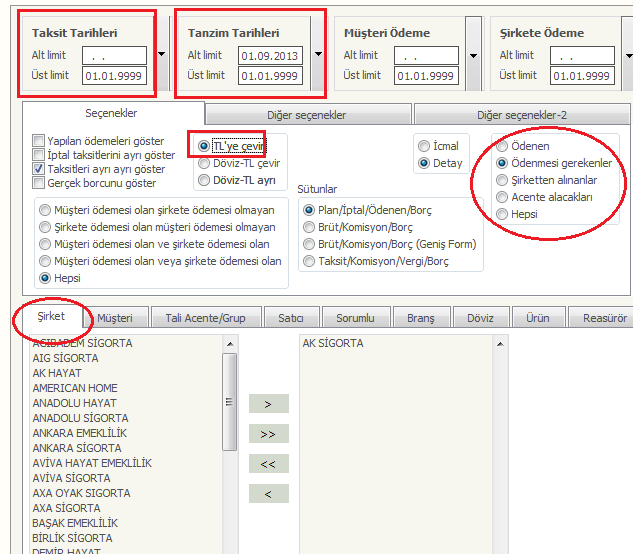Select Şirketten alınanlar radio button
633x559 pixels.
pyautogui.click(x=503, y=180)
